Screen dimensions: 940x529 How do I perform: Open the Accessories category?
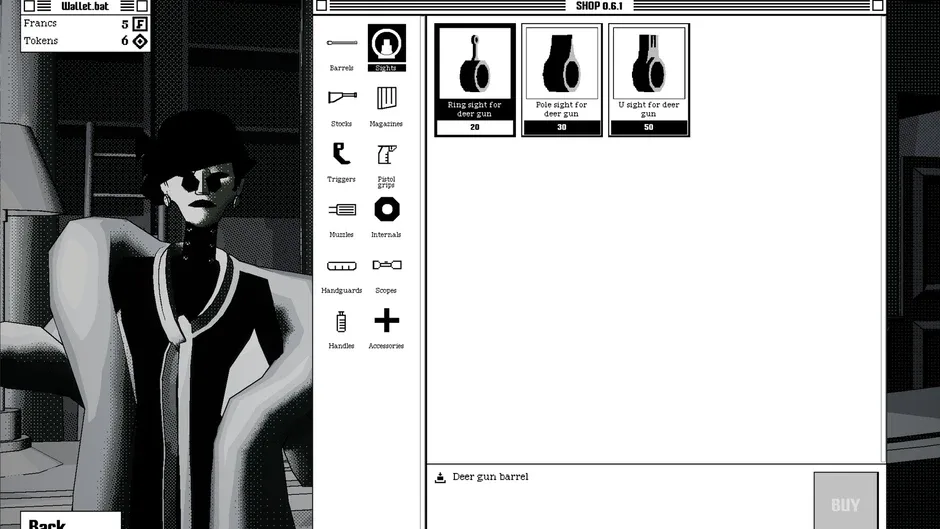[x=387, y=328]
